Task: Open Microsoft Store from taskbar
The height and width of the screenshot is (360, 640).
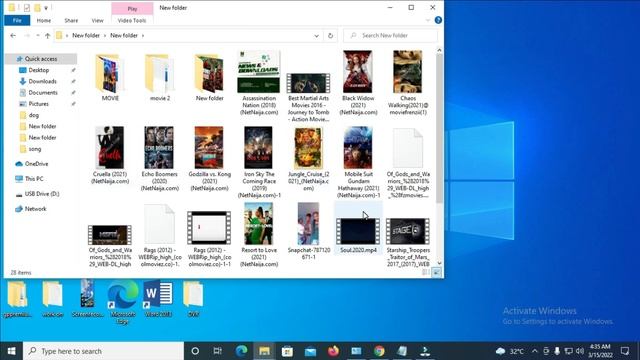Action: (x=287, y=351)
